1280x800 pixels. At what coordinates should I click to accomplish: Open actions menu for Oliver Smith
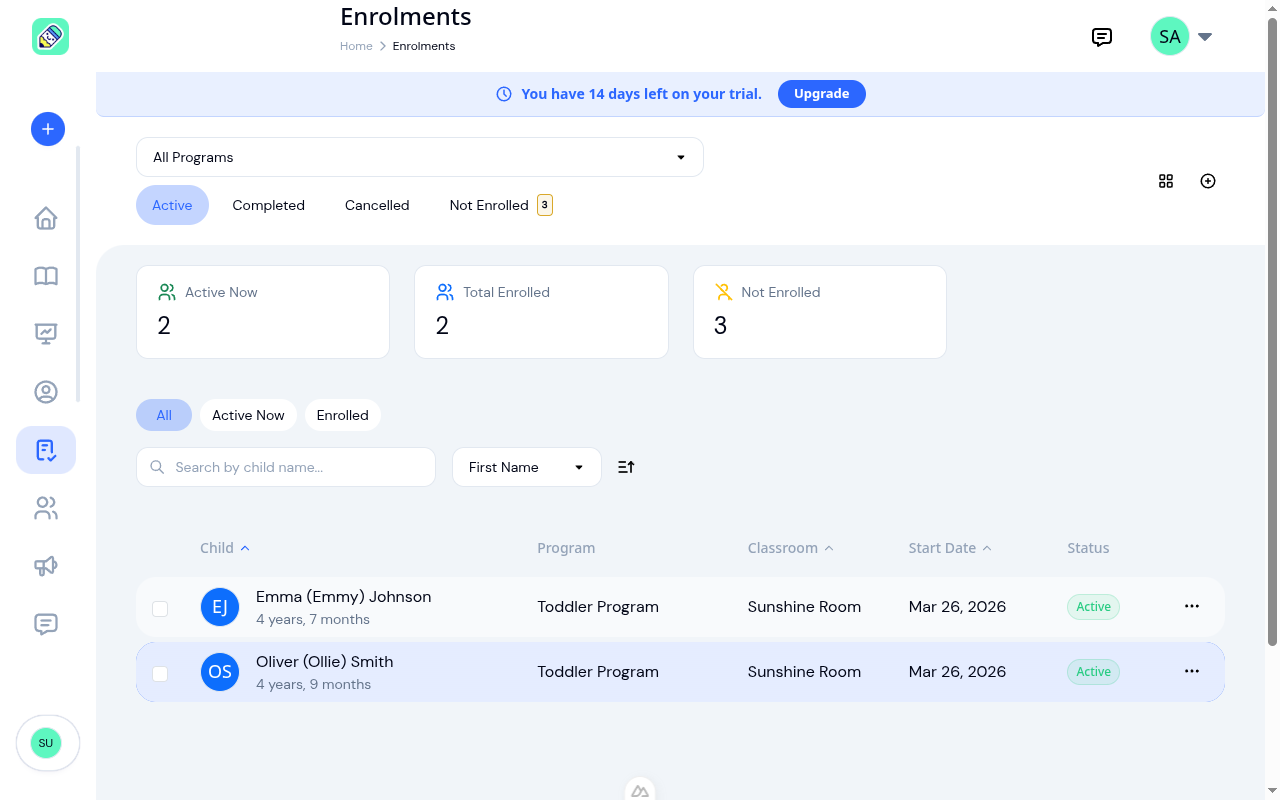coord(1192,671)
